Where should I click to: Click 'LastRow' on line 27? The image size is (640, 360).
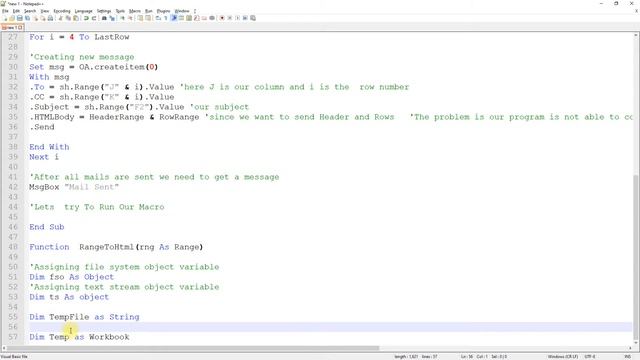coord(111,37)
